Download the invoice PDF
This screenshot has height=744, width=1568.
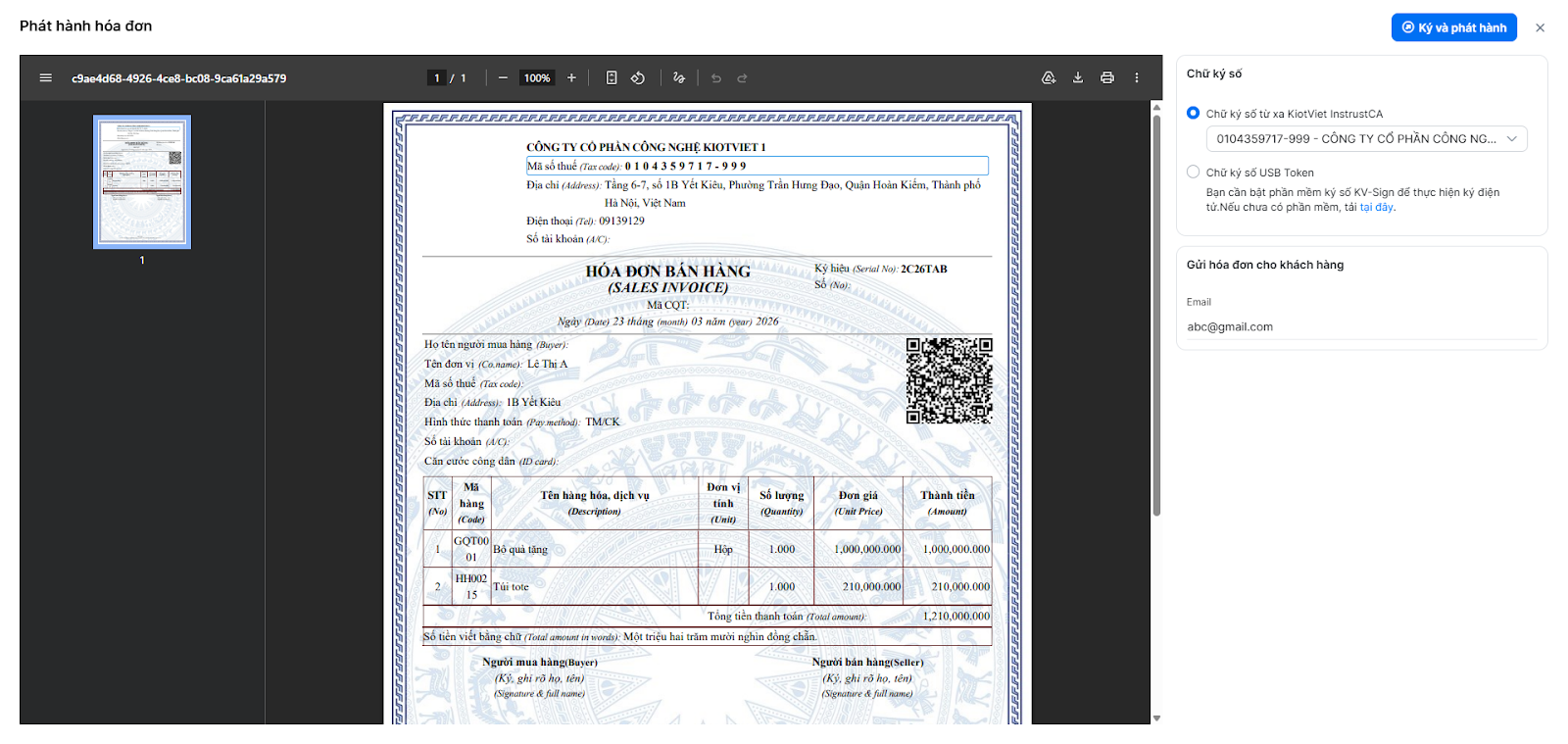click(1078, 78)
